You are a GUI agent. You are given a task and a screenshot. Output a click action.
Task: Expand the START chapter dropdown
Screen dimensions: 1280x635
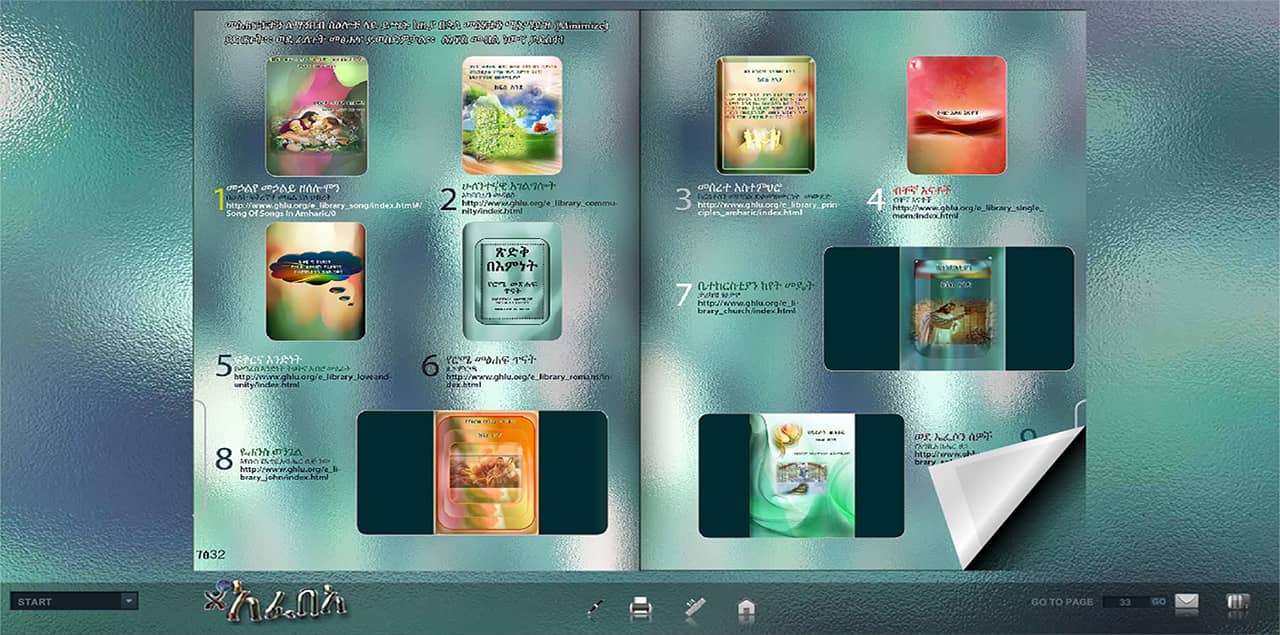74,601
